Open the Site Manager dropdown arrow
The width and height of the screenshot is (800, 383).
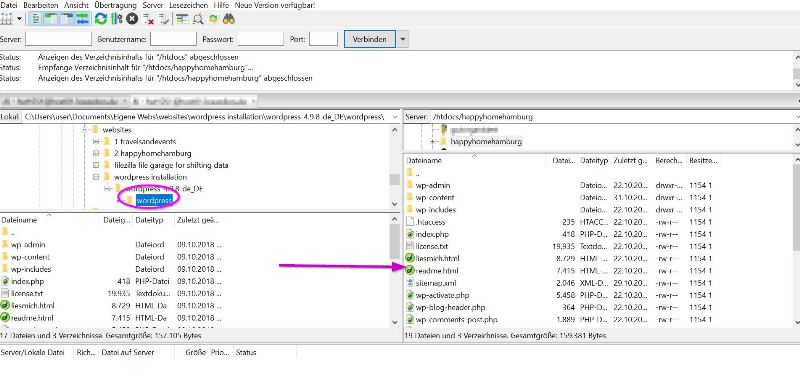pos(19,19)
